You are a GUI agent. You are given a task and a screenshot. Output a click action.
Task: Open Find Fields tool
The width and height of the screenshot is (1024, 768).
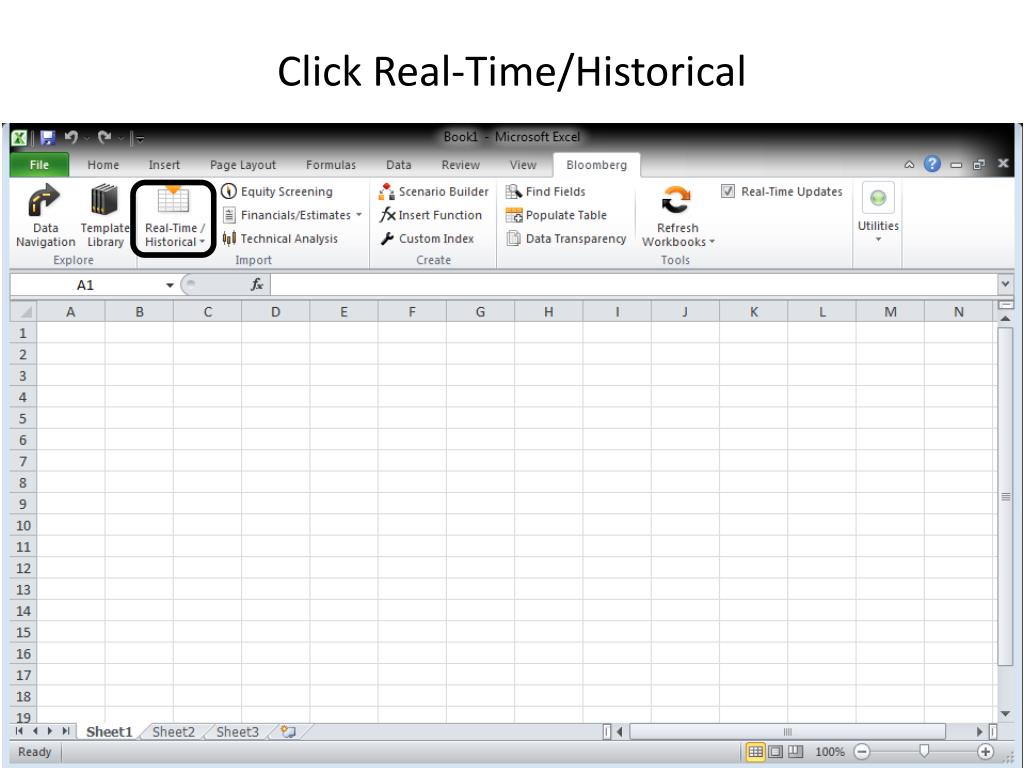[546, 191]
